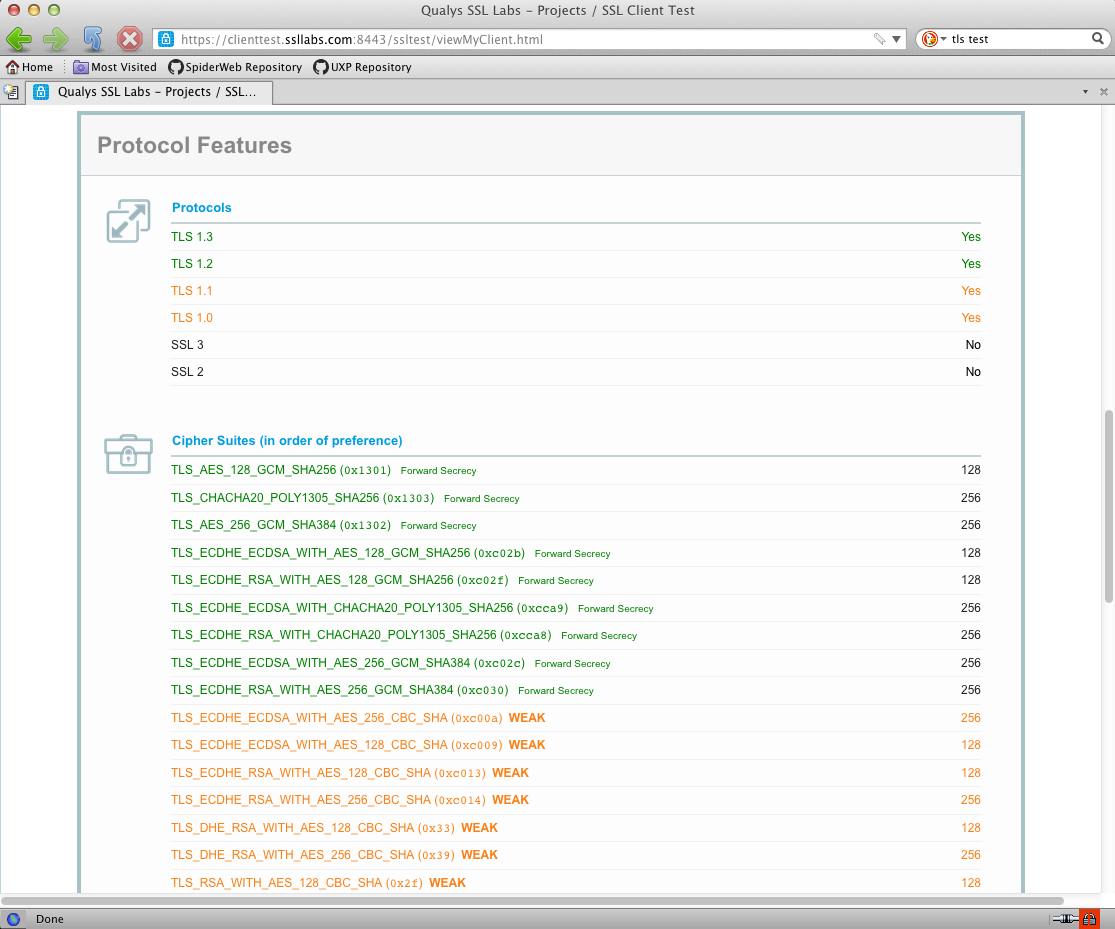Click TLS_ECDHE_ECDSA_WITH_AES_256_GCM_SHA384 row

575,663
